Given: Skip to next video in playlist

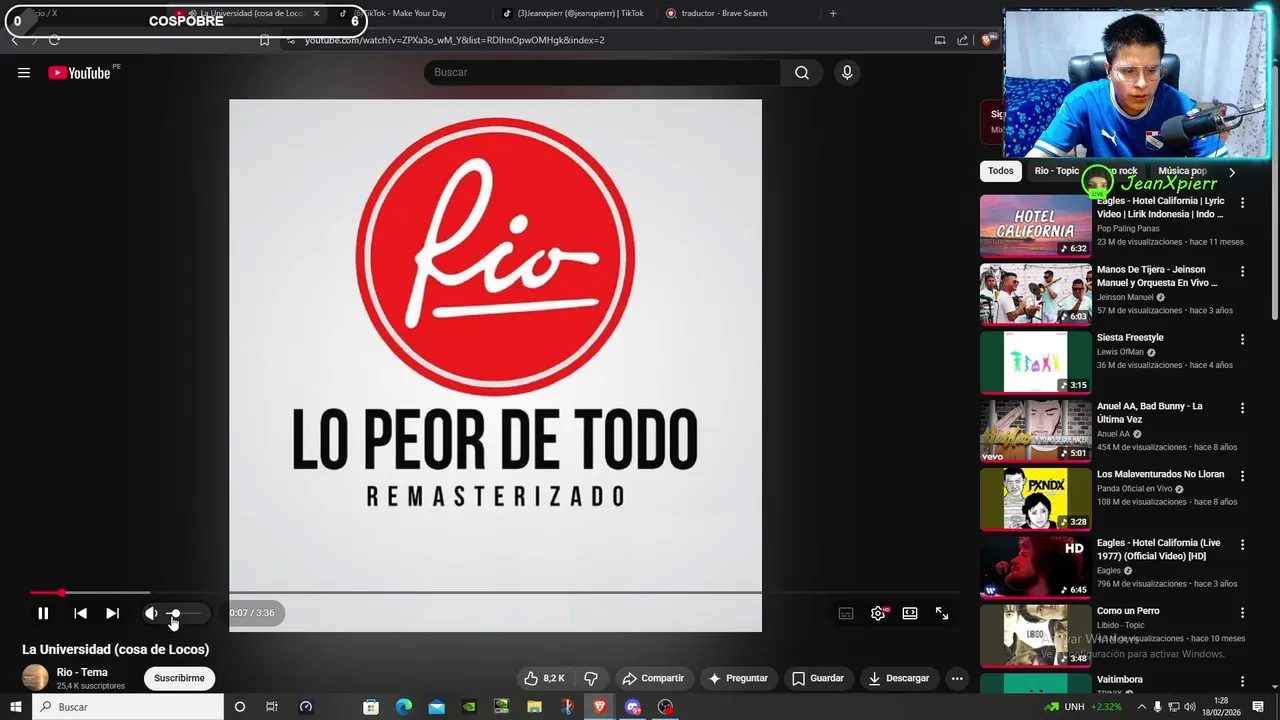Looking at the screenshot, I should click(112, 613).
